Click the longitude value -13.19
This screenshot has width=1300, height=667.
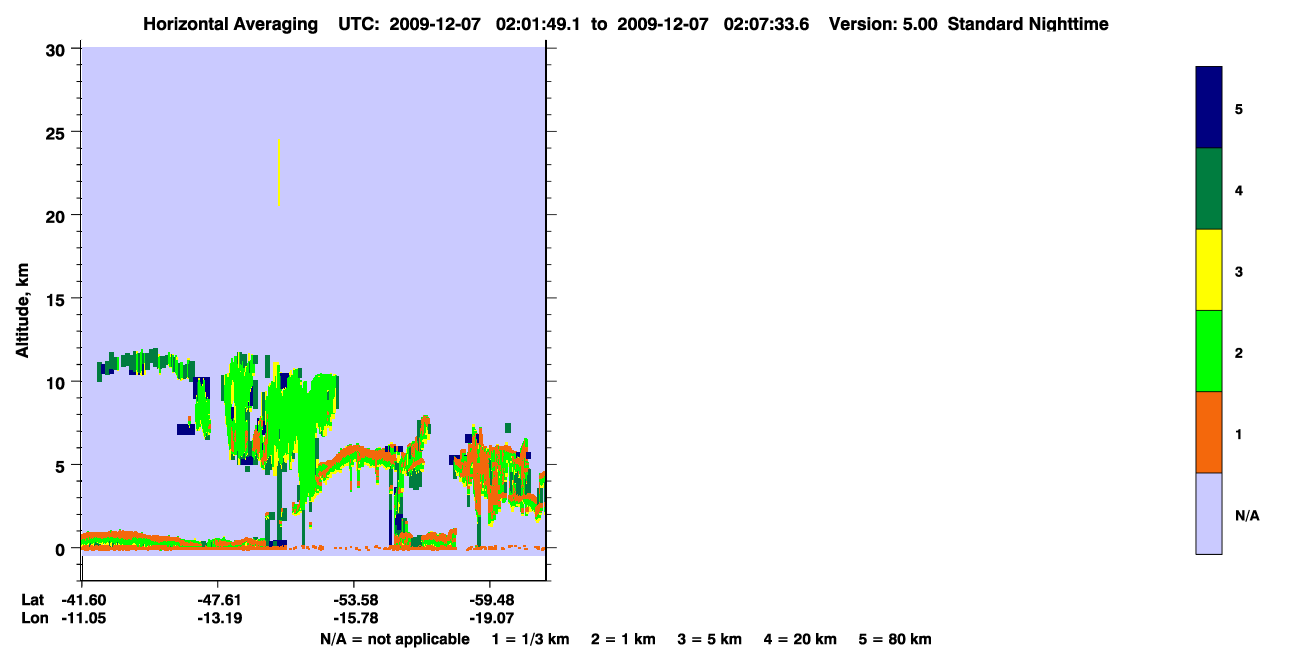(219, 618)
